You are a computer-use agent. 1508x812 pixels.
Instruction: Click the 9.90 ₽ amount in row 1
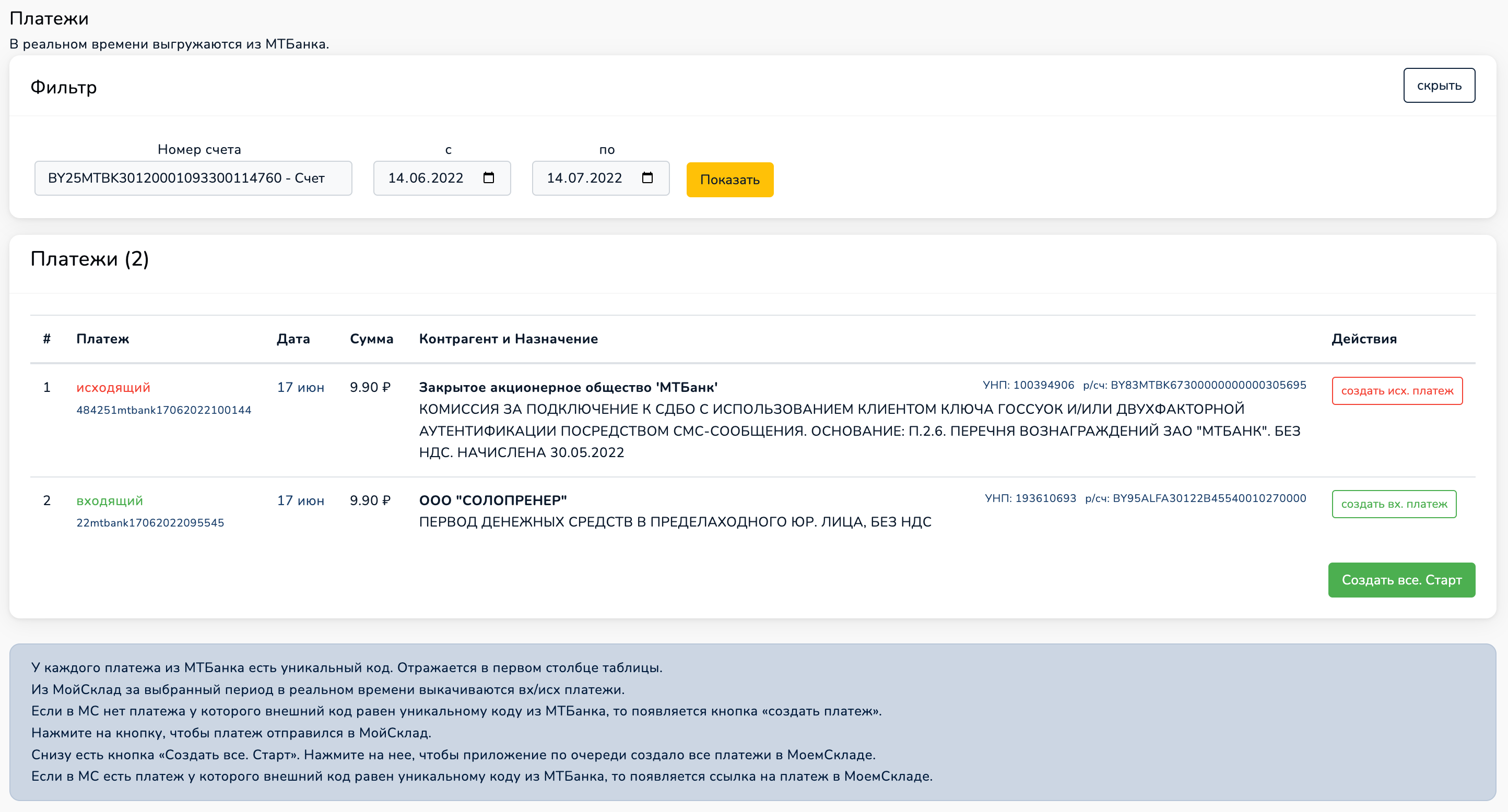[370, 388]
